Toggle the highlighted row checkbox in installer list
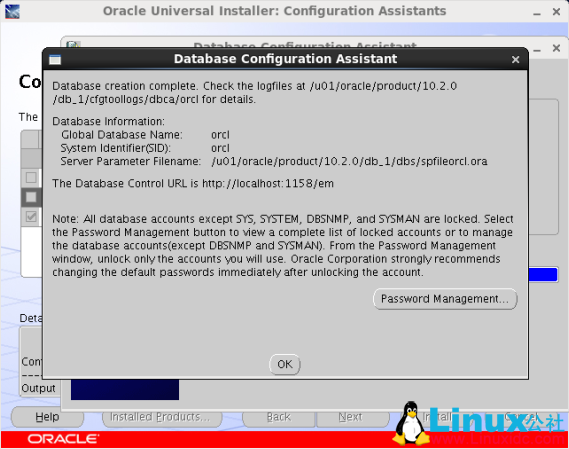 tap(31, 197)
